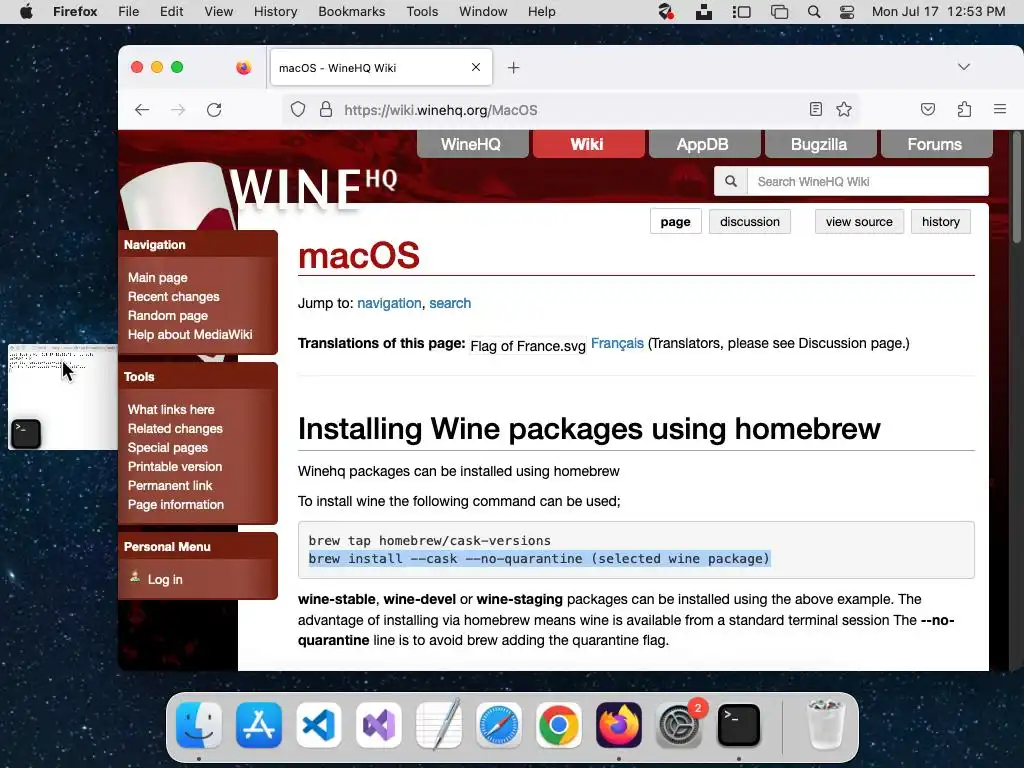Open the tracking protection shield icon
Image resolution: width=1024 pixels, height=768 pixels.
[298, 110]
